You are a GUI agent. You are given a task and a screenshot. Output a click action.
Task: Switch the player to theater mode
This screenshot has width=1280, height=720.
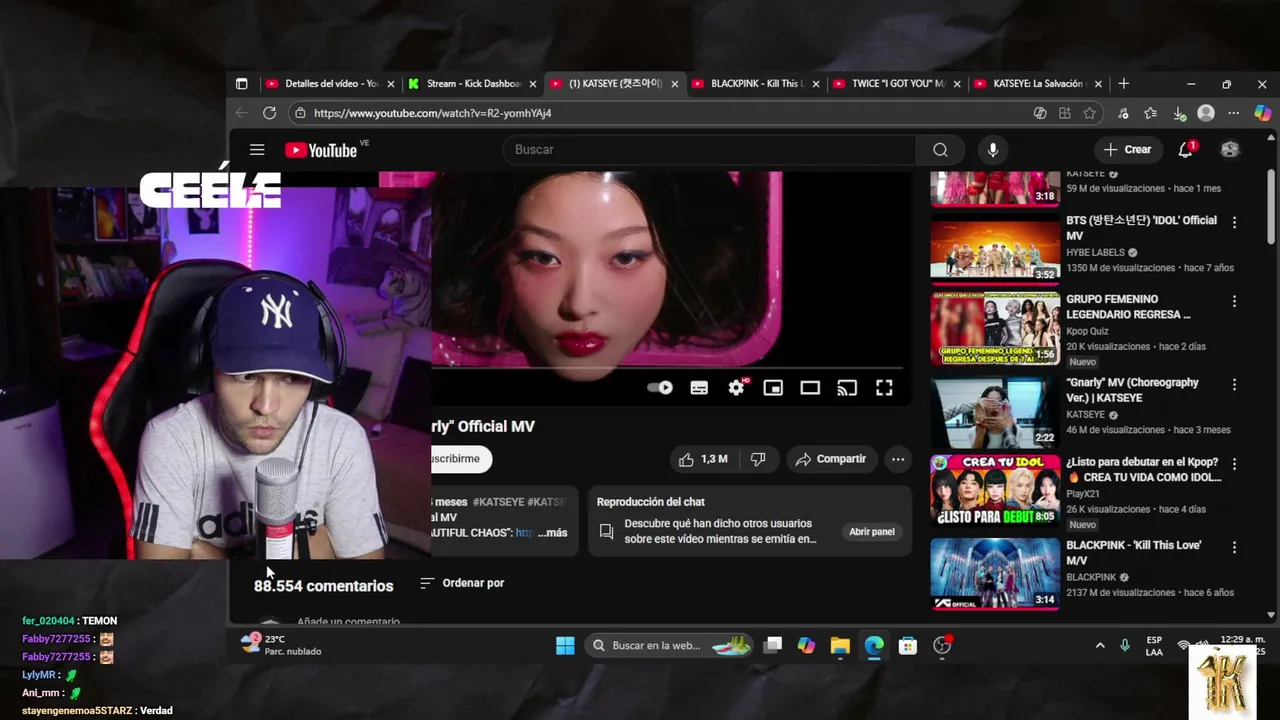810,388
